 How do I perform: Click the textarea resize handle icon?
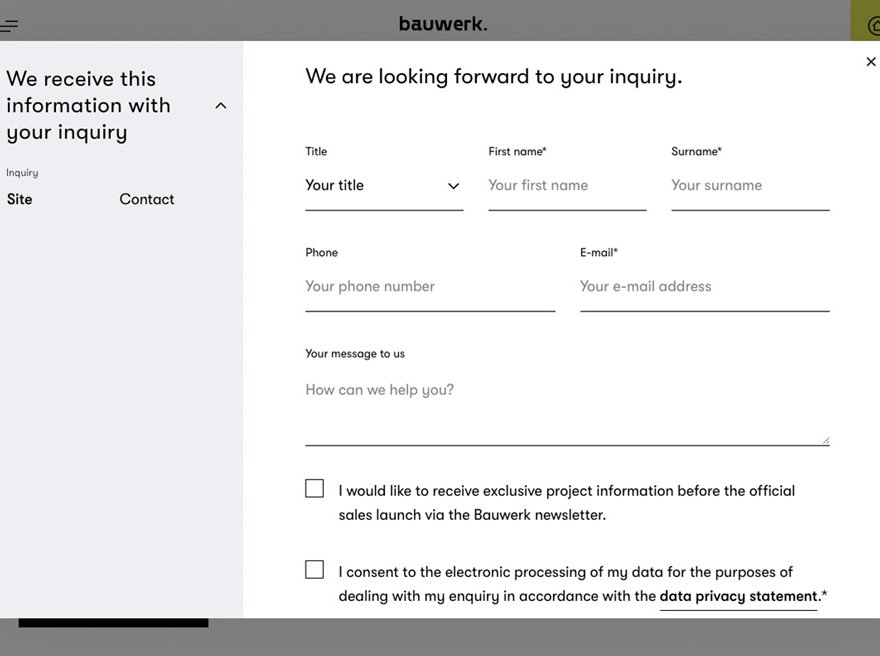(x=828, y=438)
